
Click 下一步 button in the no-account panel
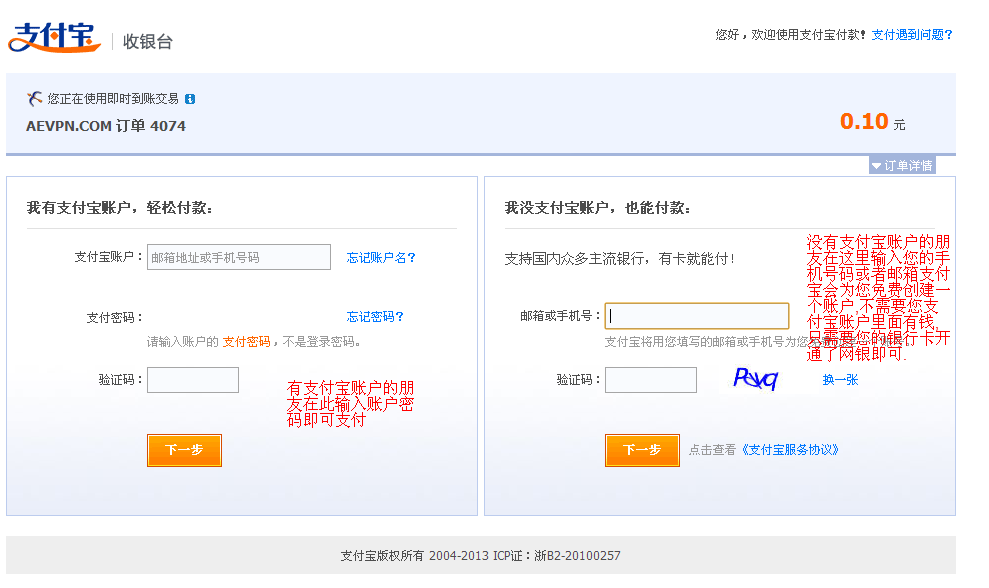coord(642,450)
